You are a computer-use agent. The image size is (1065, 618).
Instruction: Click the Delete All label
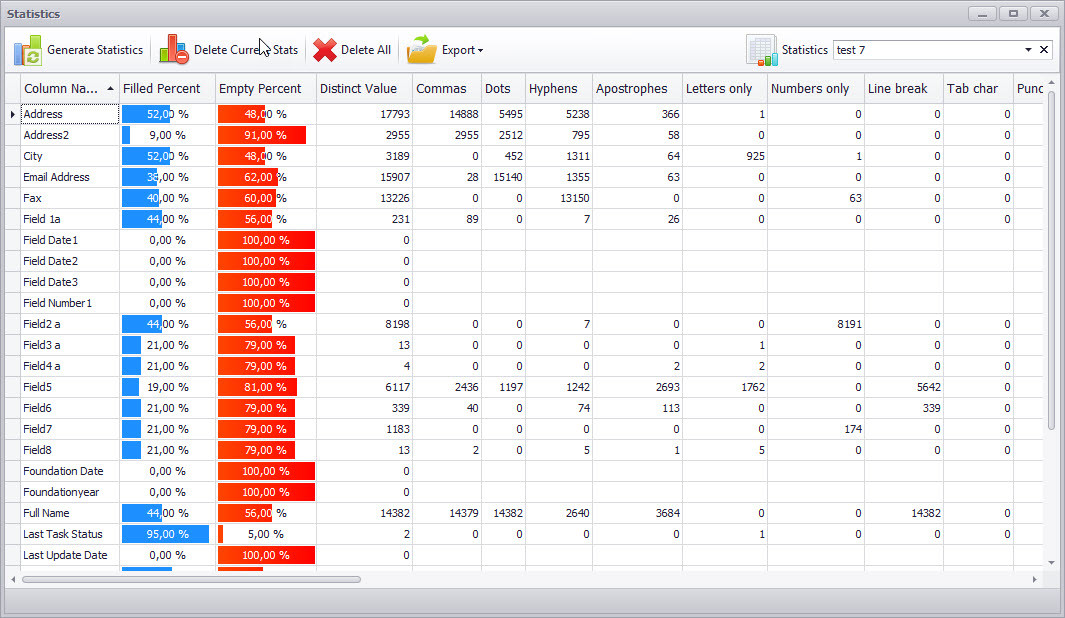(365, 50)
